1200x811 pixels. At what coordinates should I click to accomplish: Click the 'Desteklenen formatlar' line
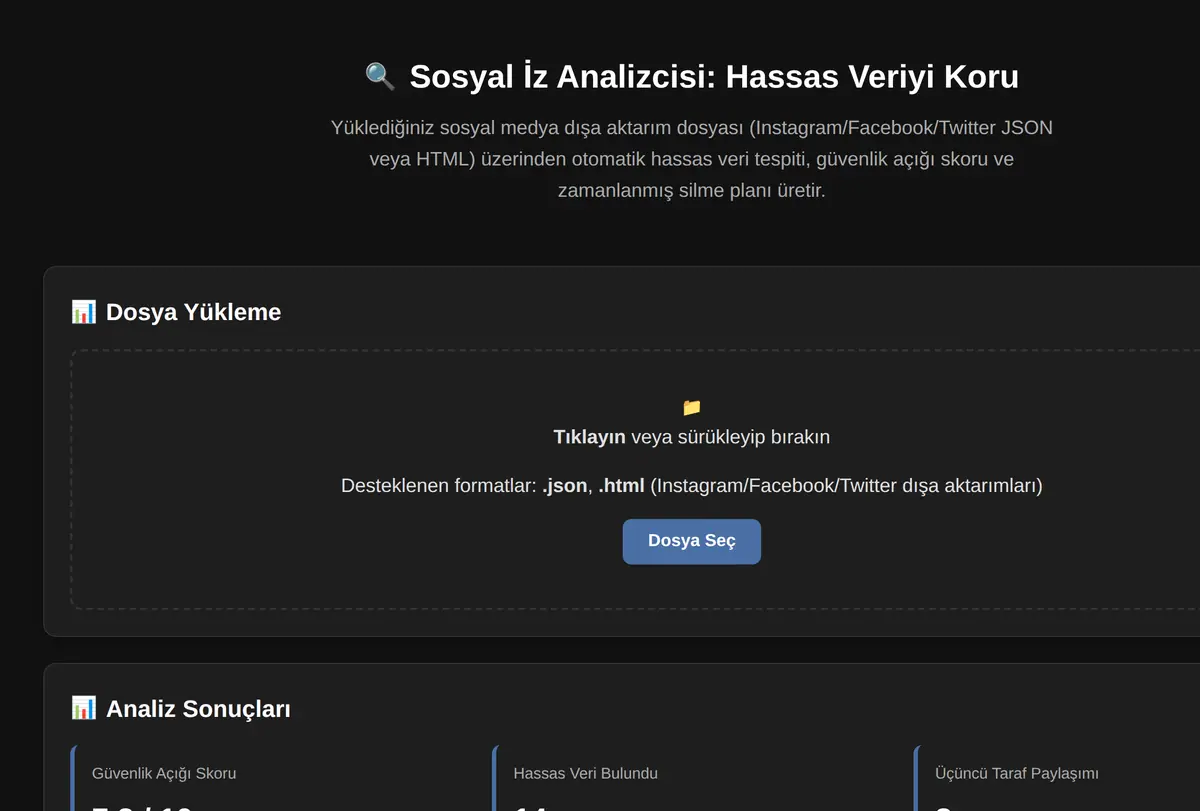[691, 486]
